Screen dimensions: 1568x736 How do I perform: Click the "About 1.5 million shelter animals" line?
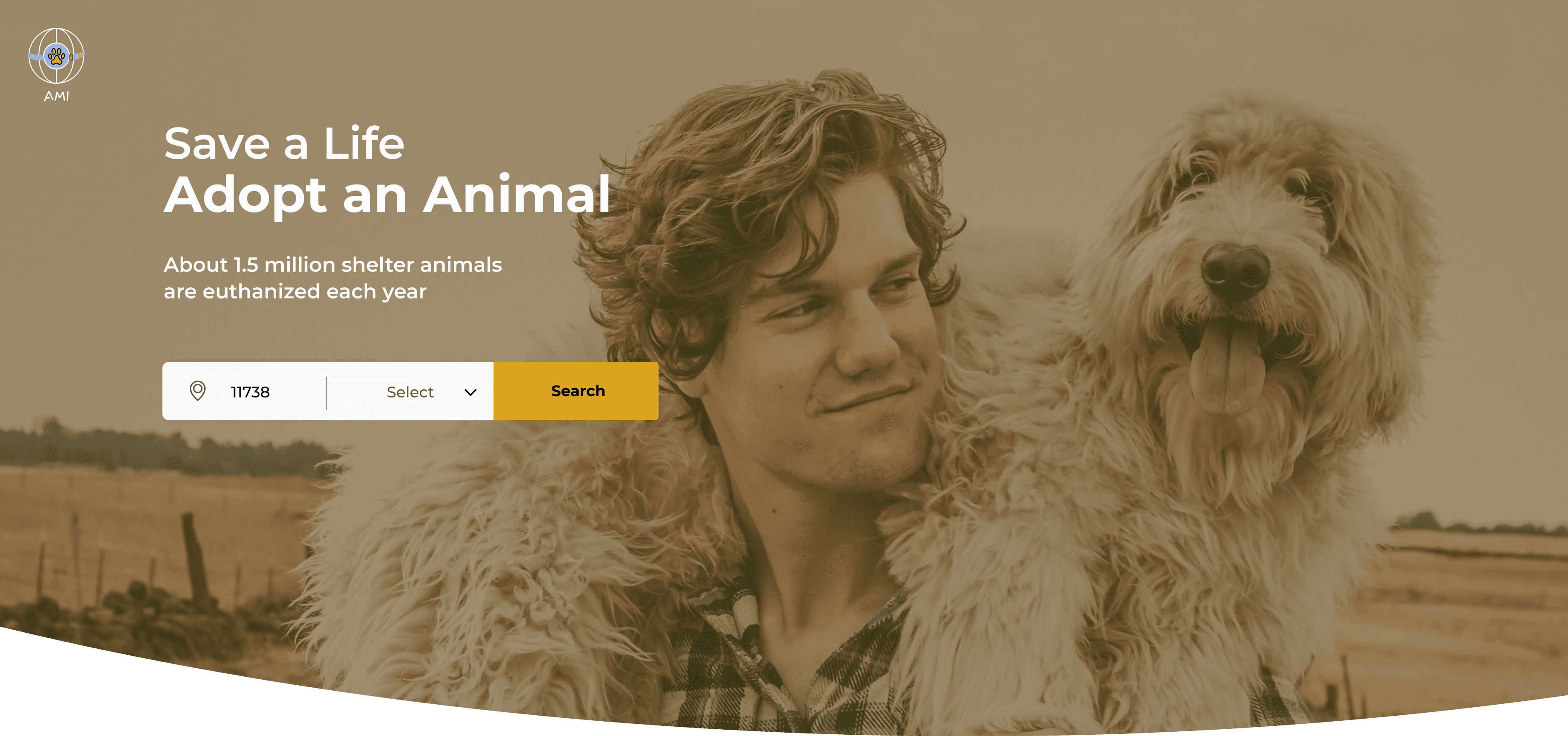pyautogui.click(x=332, y=265)
